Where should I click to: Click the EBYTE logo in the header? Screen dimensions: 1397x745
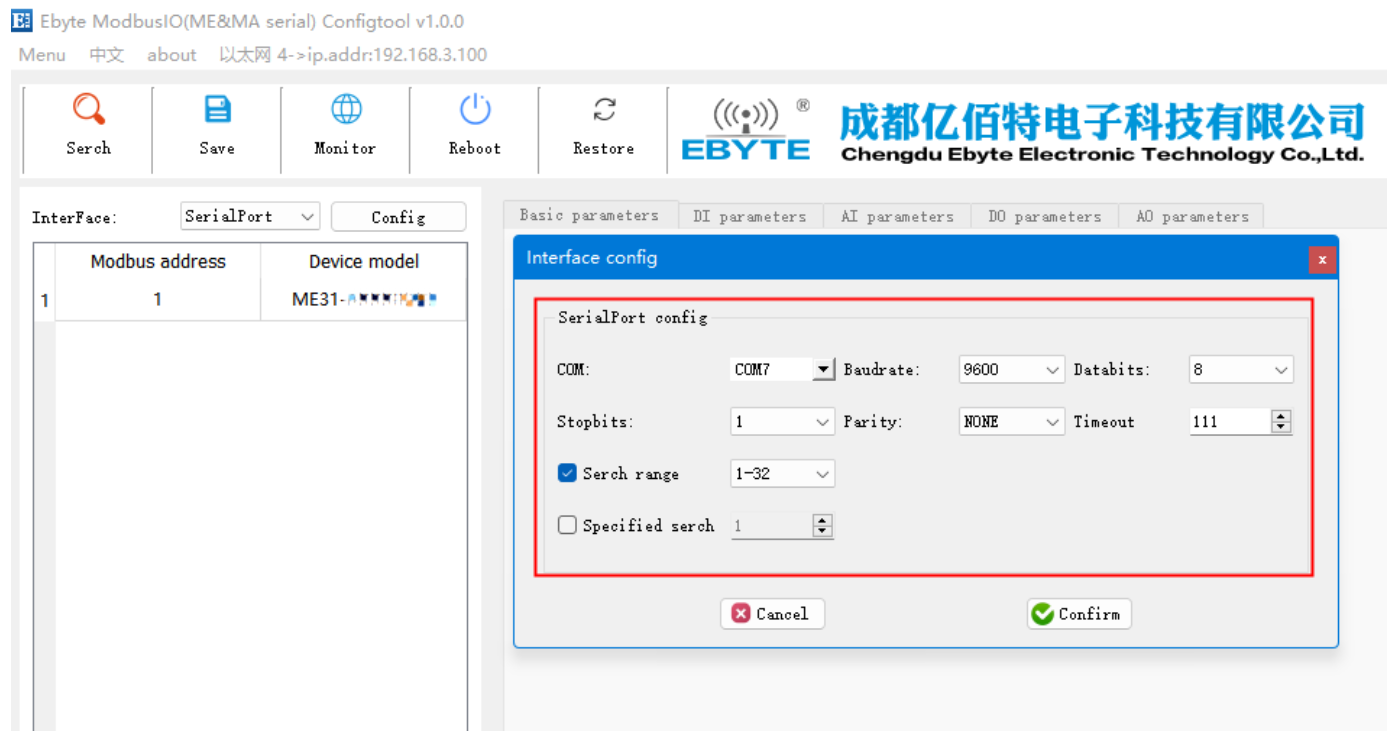(x=745, y=130)
